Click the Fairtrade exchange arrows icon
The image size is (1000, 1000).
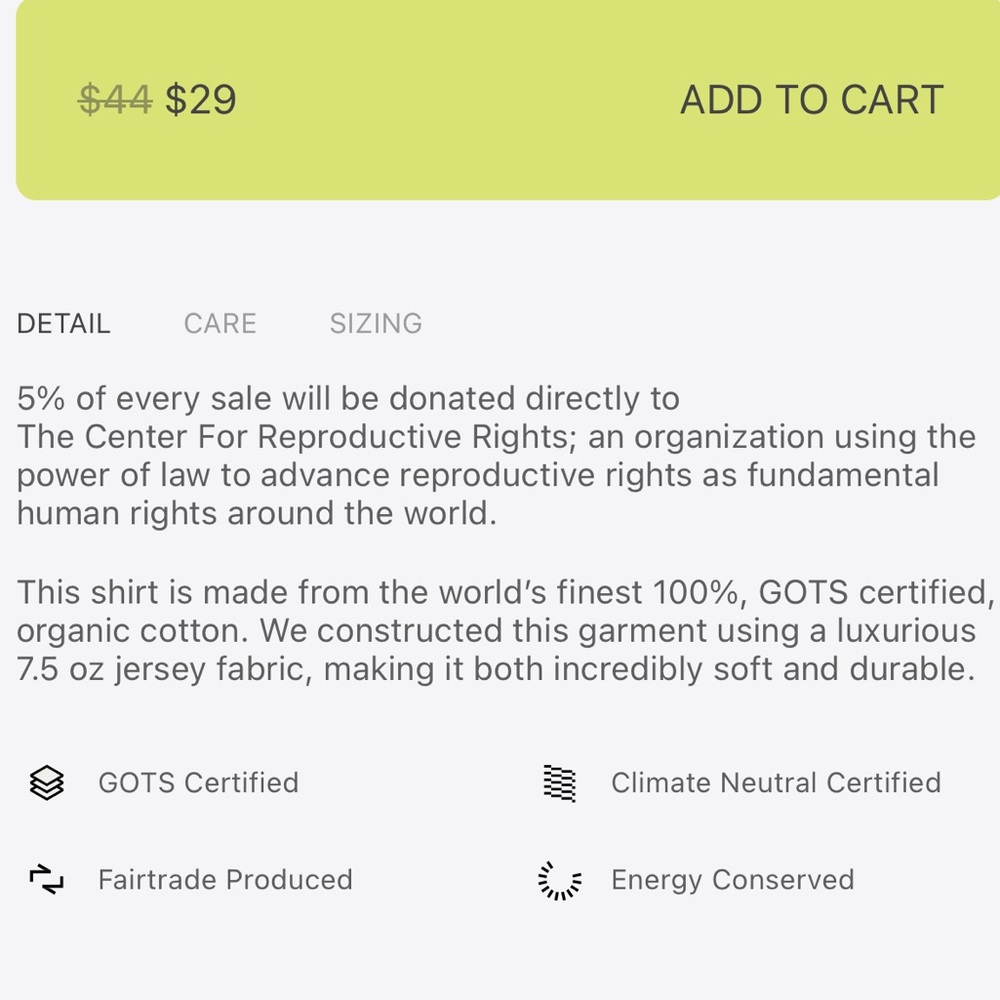pyautogui.click(x=46, y=880)
